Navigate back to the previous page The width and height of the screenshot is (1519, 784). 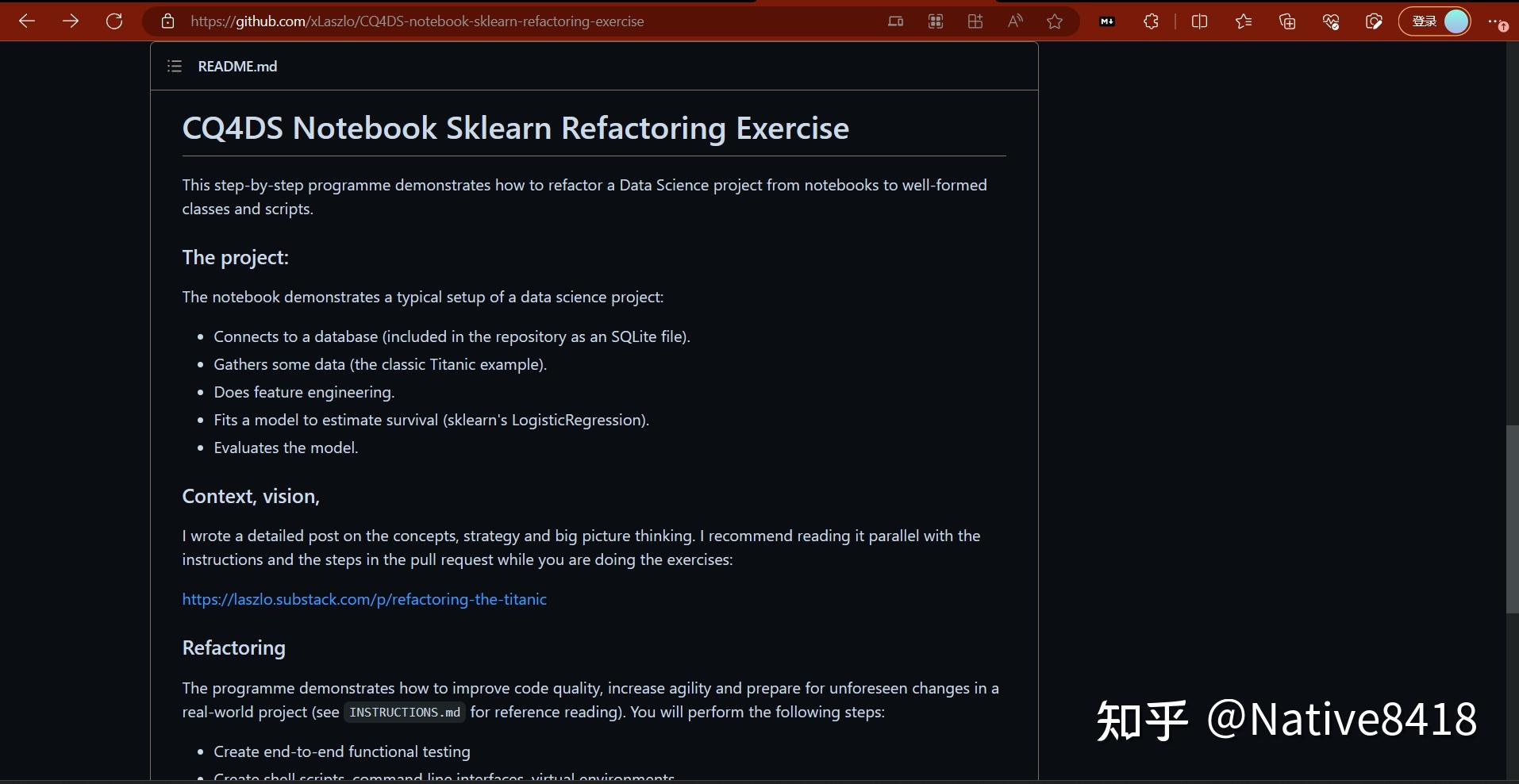28,21
